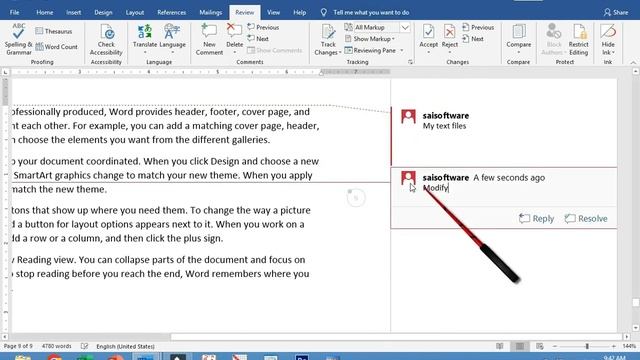Switch to the Layout tab
The width and height of the screenshot is (640, 360).
click(x=135, y=12)
